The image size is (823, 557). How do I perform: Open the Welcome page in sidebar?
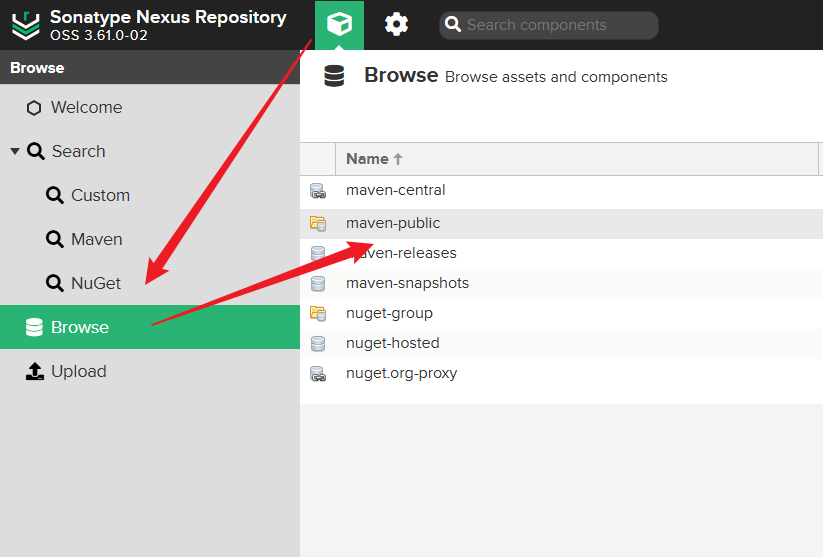(86, 107)
